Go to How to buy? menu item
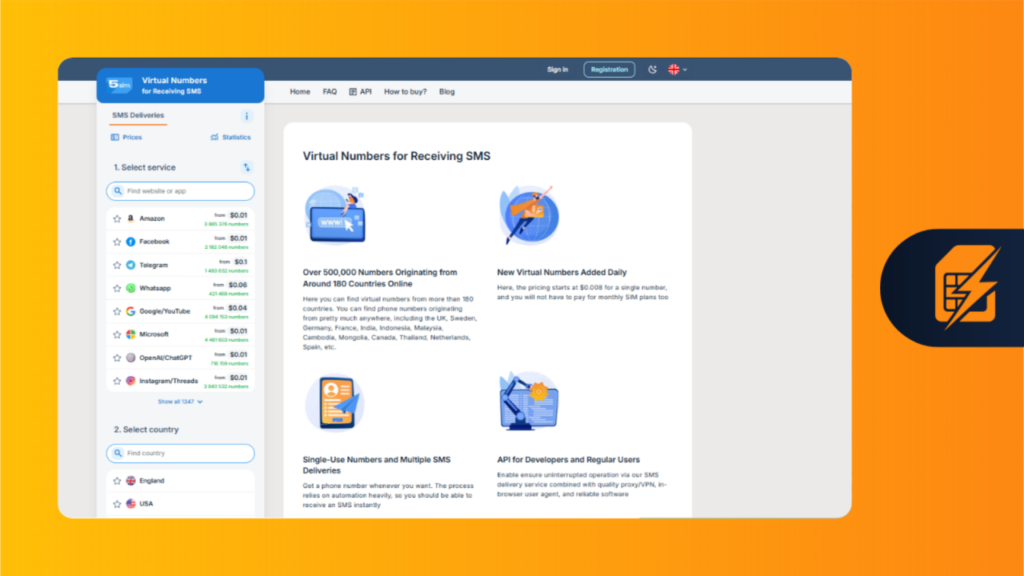This screenshot has height=576, width=1024. click(405, 92)
